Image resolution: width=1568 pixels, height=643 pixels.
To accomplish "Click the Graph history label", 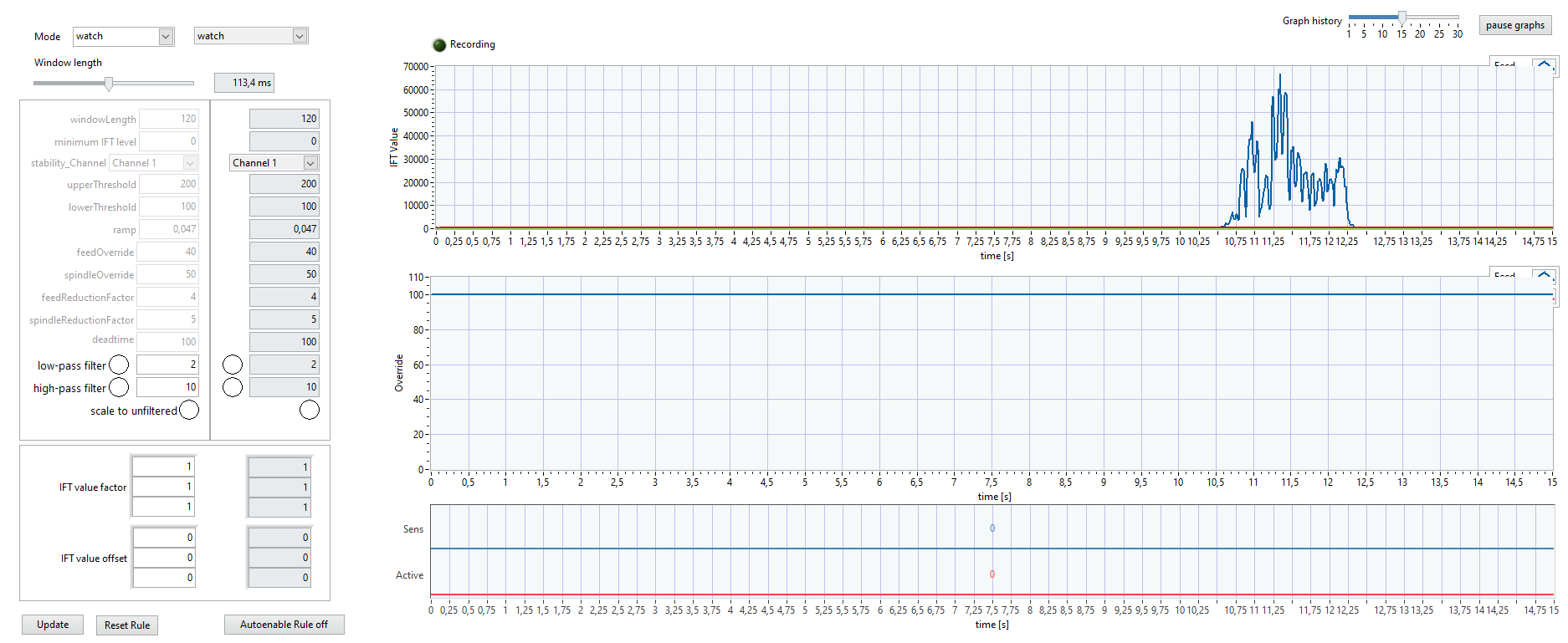I will pos(1312,21).
